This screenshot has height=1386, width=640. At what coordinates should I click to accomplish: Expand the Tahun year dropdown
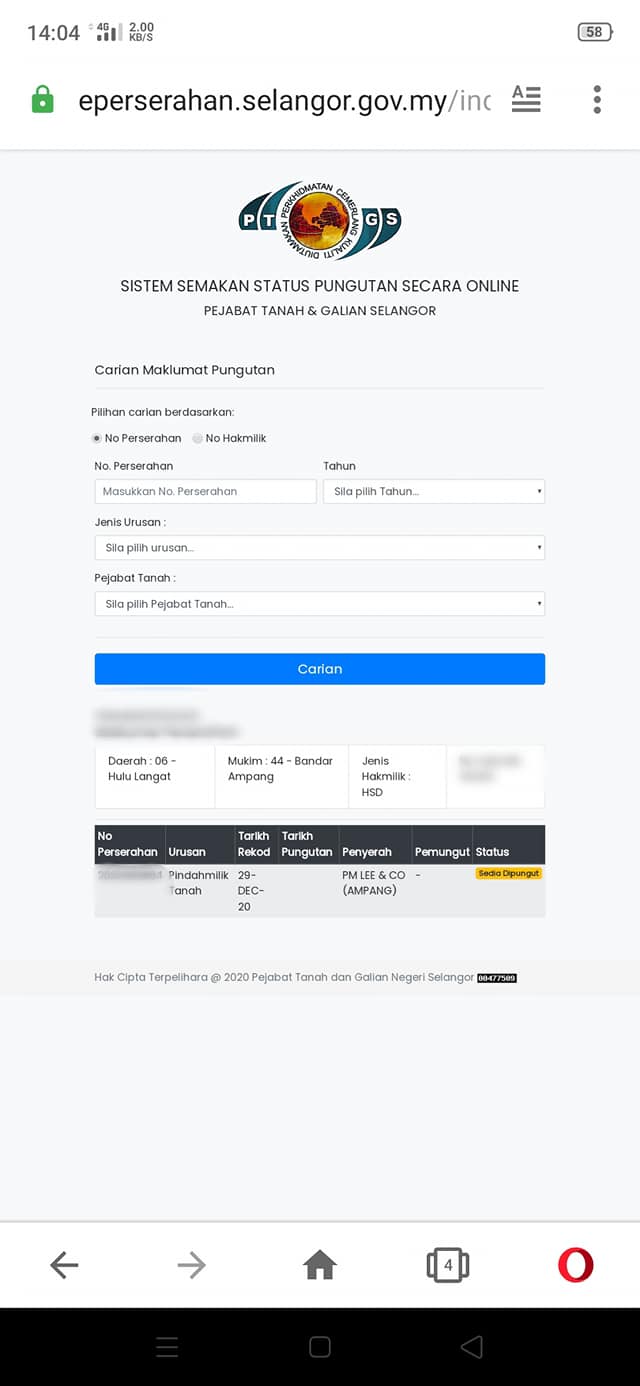coord(434,491)
